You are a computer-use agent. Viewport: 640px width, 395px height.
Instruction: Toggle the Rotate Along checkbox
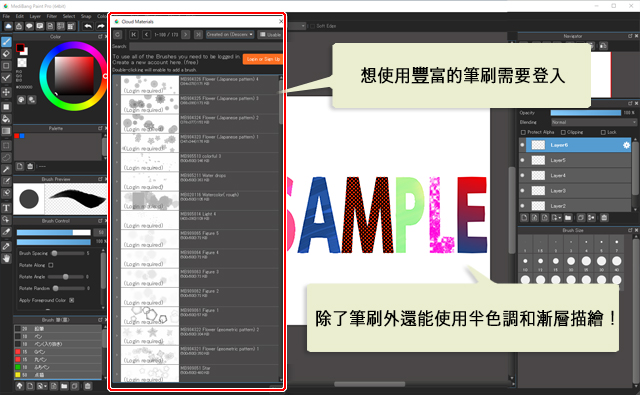click(51, 265)
